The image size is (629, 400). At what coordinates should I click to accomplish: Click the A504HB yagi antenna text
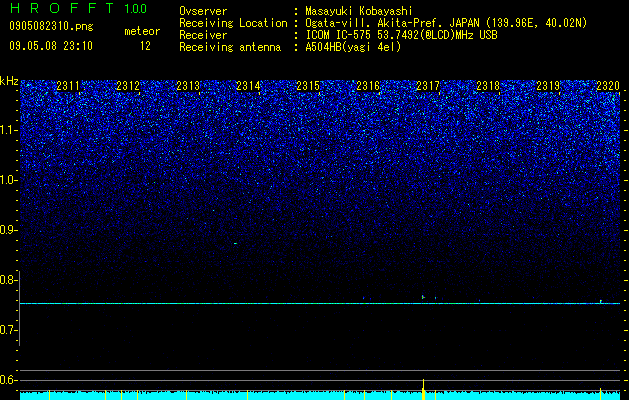[353, 47]
